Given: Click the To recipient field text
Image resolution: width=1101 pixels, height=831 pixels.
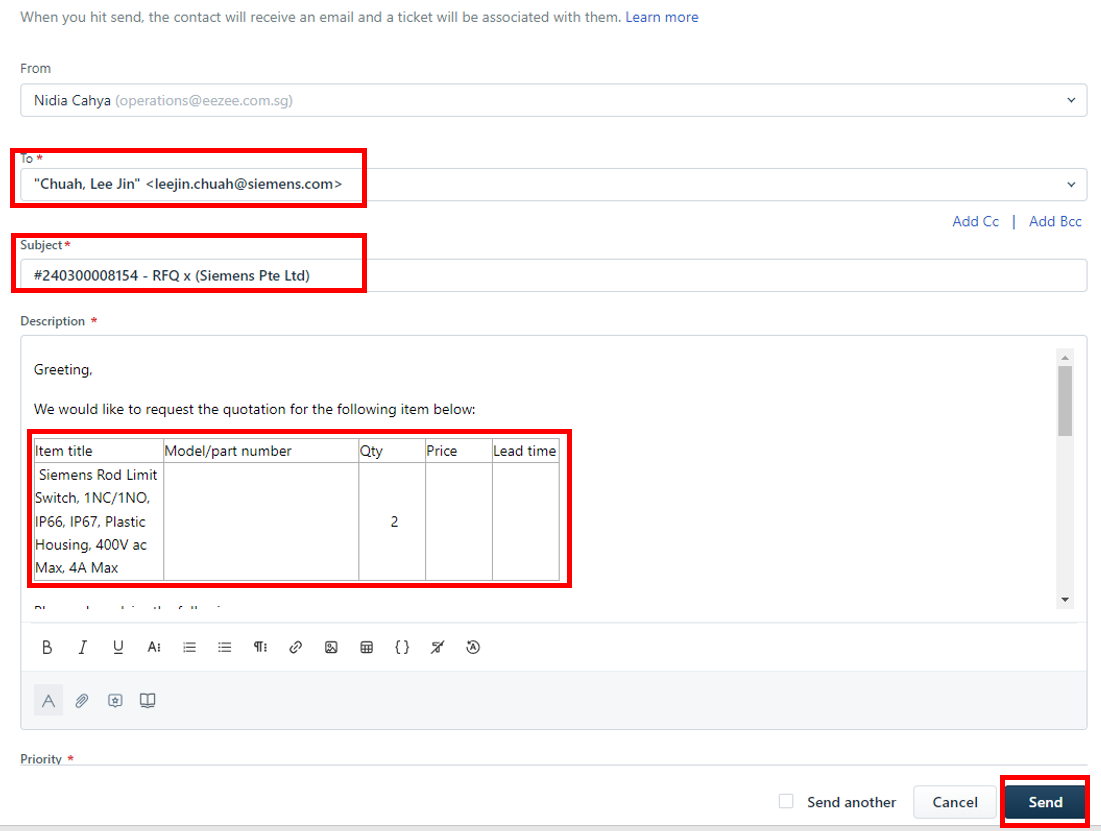Looking at the screenshot, I should pyautogui.click(x=188, y=184).
